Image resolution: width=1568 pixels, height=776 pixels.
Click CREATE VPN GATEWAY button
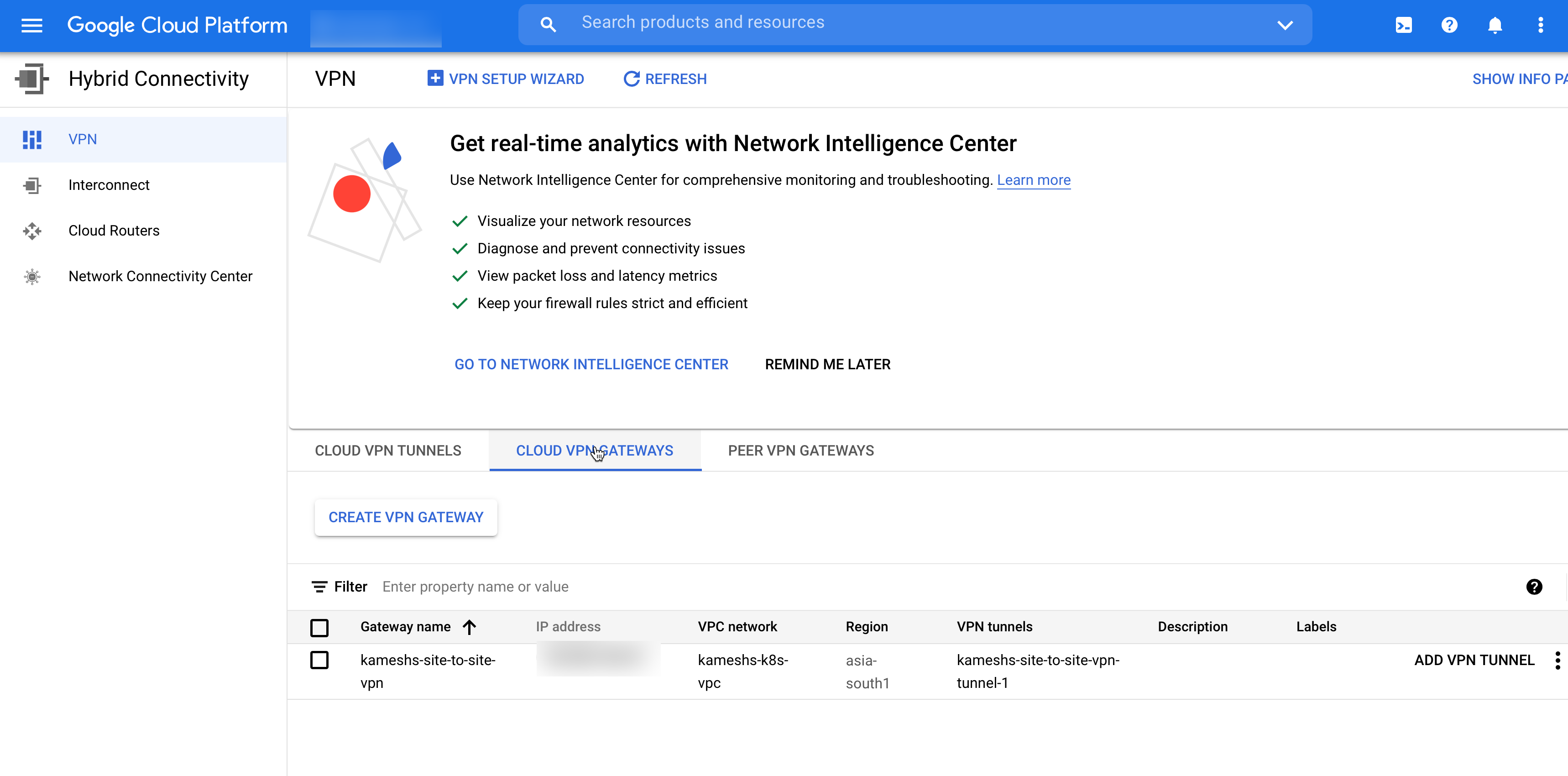coord(405,518)
